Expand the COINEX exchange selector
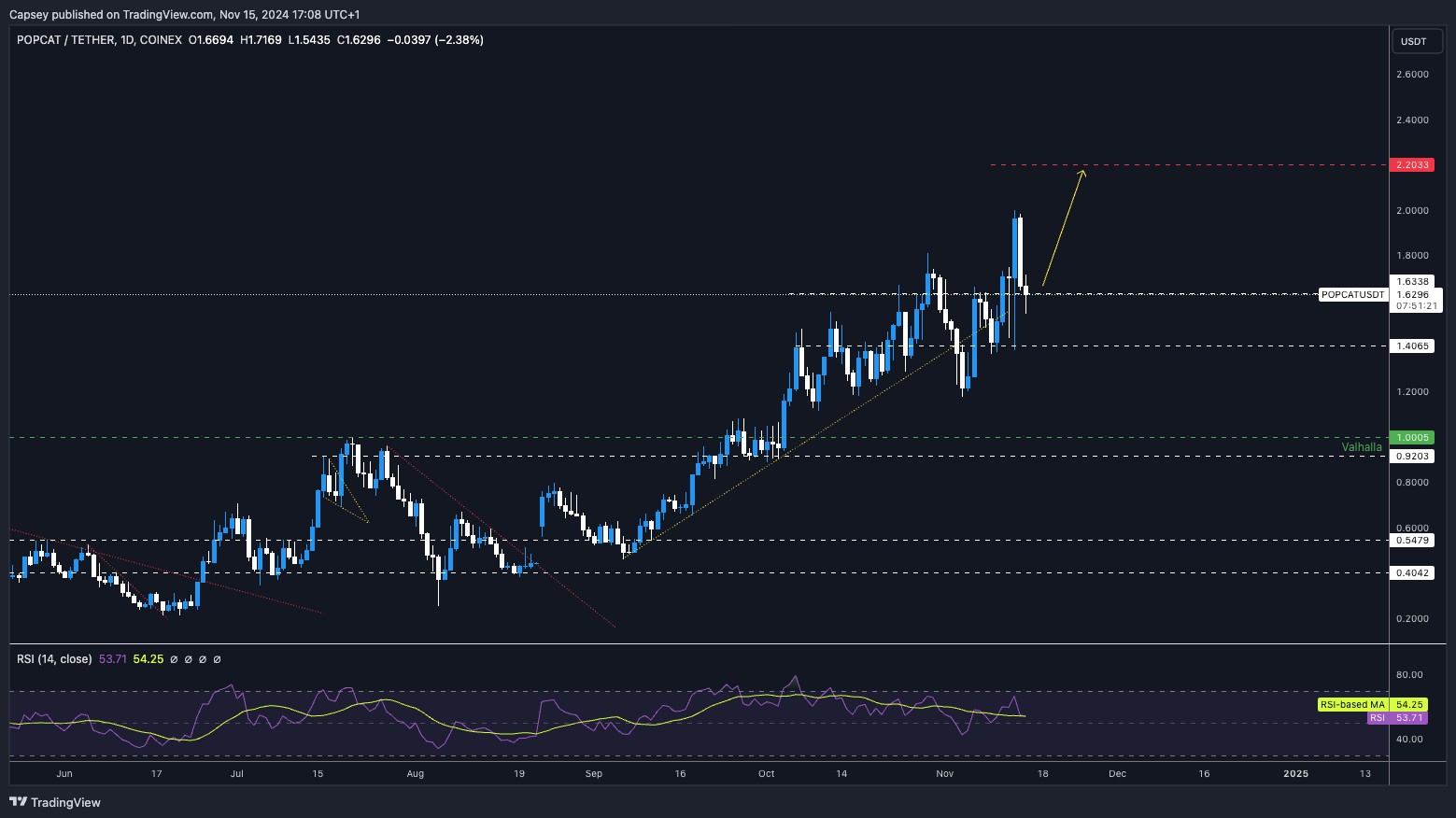 point(161,40)
